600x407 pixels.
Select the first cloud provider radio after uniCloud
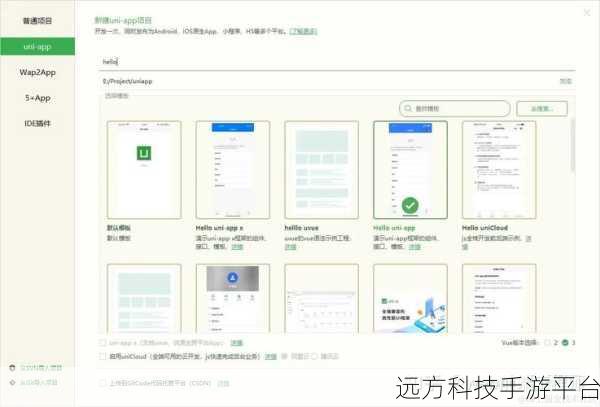click(284, 357)
